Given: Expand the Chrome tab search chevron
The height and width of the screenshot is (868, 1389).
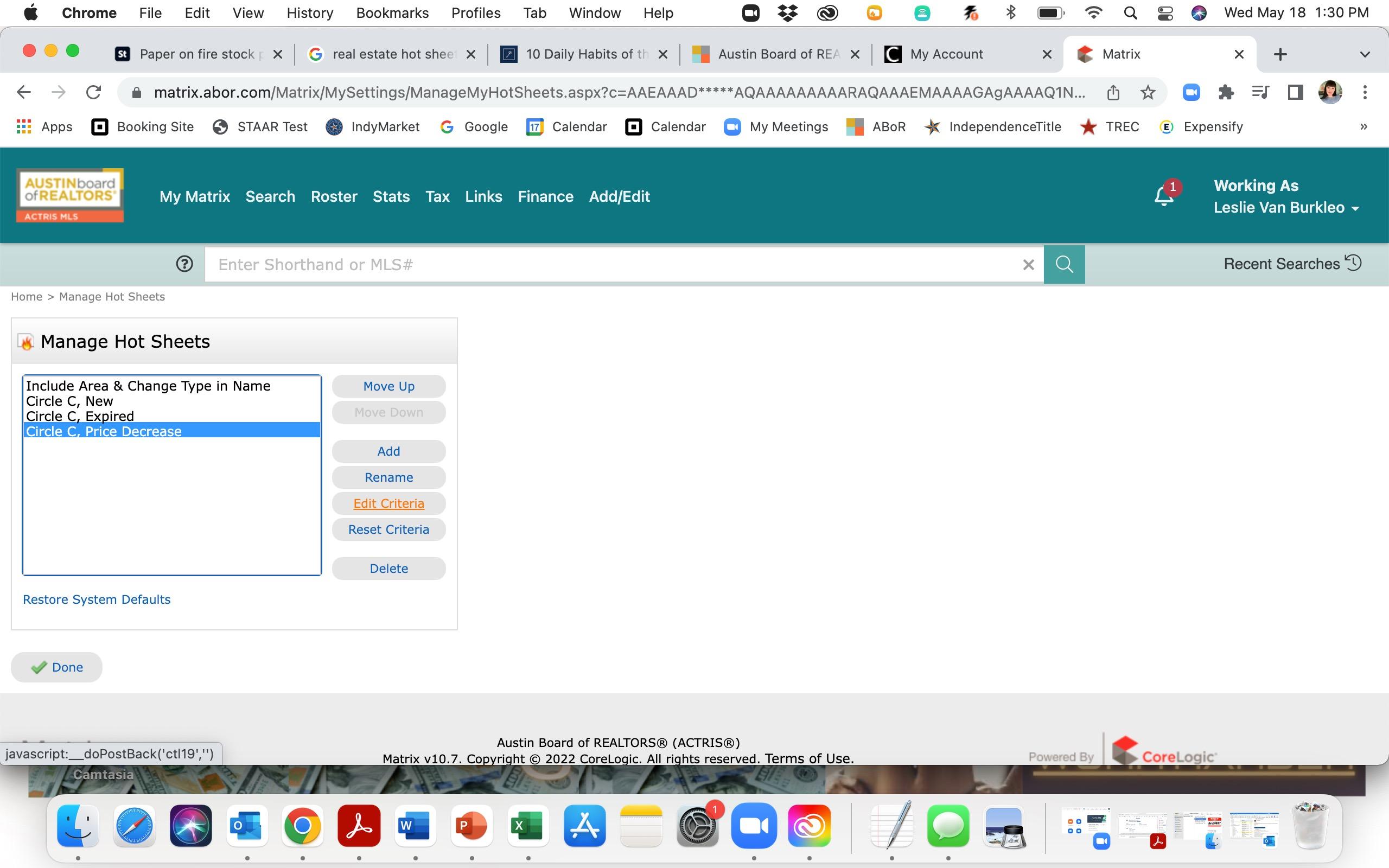Looking at the screenshot, I should pos(1365,55).
